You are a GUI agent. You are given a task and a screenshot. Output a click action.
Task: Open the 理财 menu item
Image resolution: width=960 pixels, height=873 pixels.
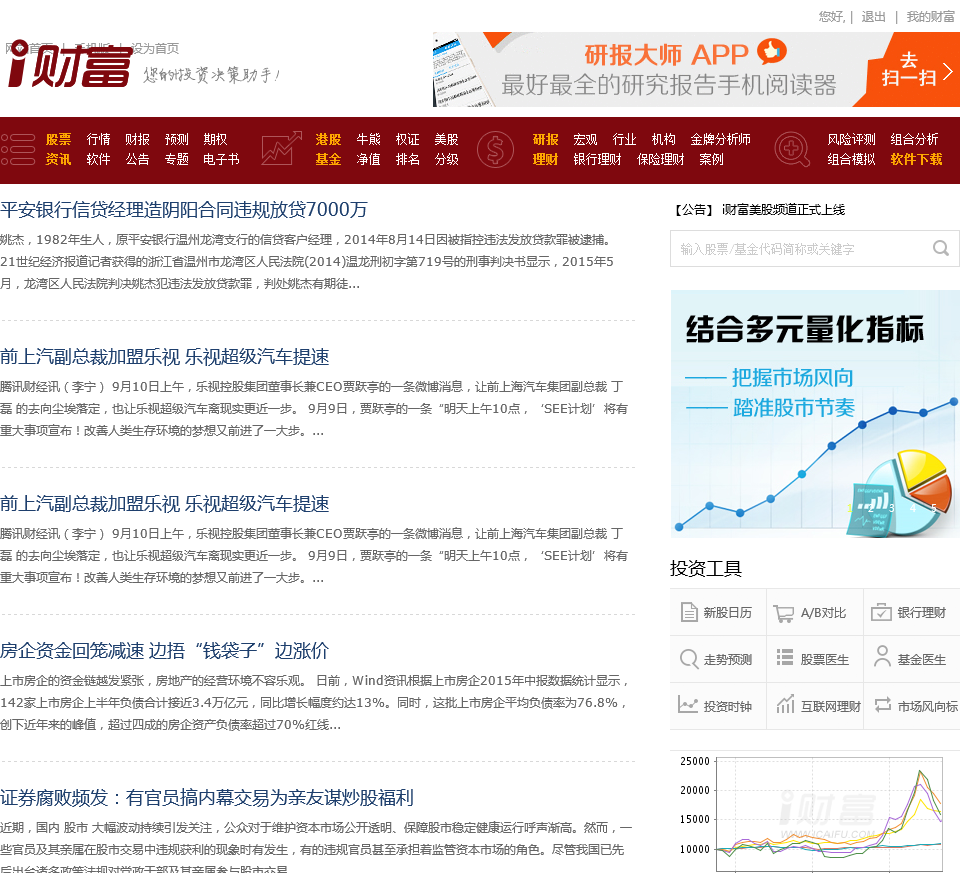click(545, 160)
